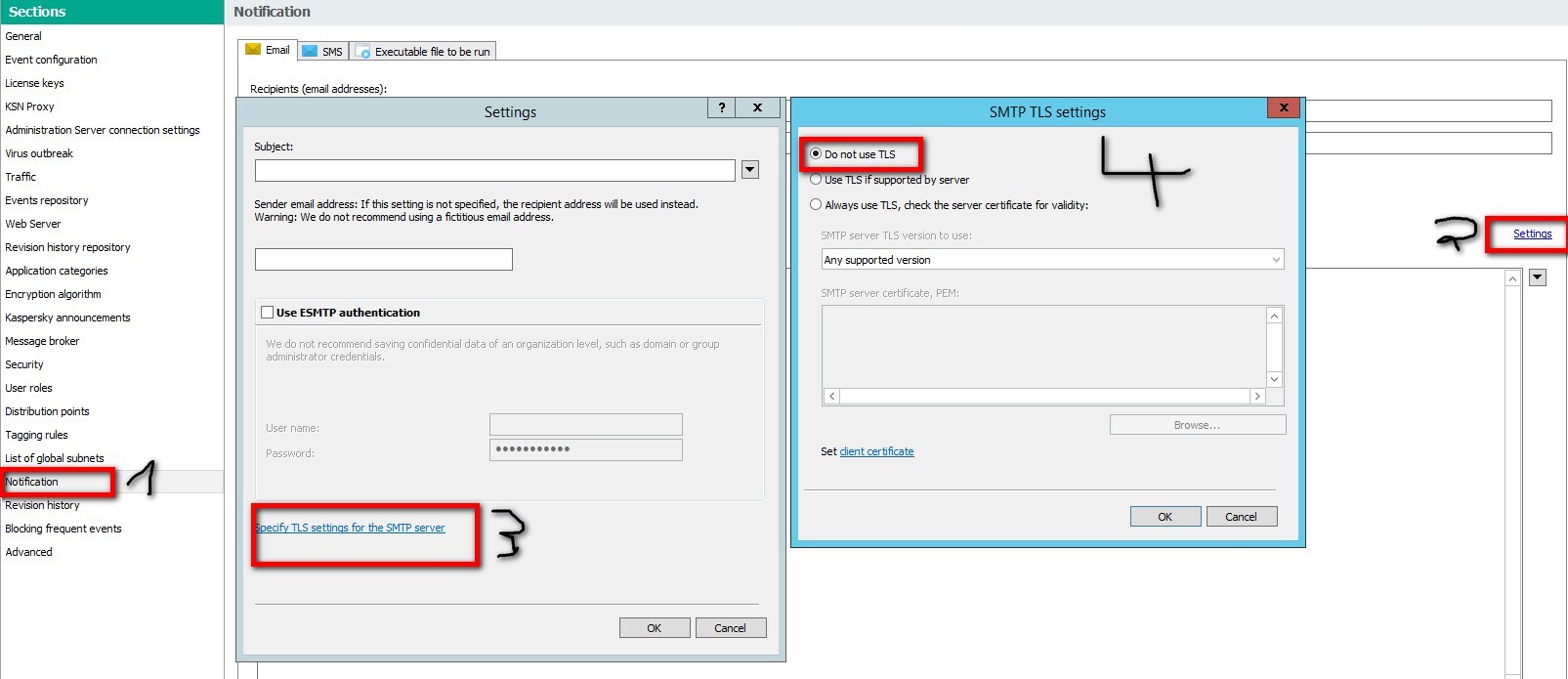Click Cancel in the Settings dialog
Screen dimensions: 1568x679
click(730, 628)
